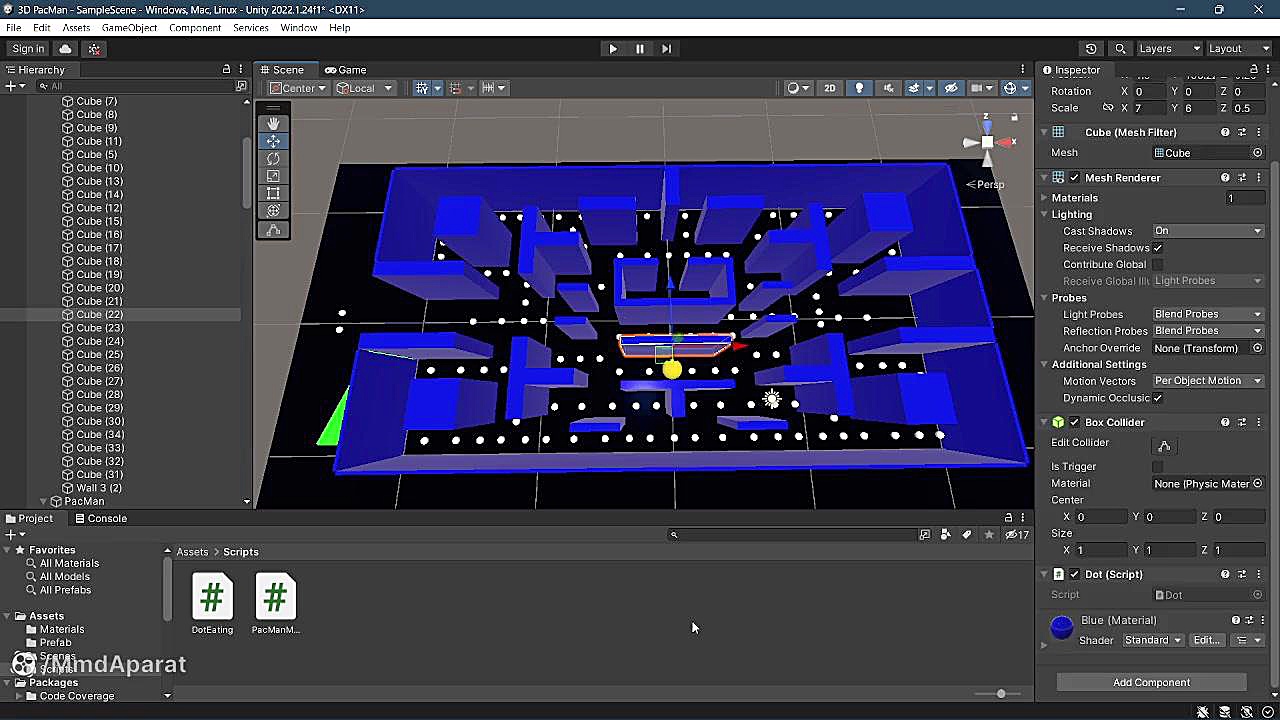1280x720 pixels.
Task: Toggle the Receive Shadows checkbox
Action: click(x=1158, y=248)
